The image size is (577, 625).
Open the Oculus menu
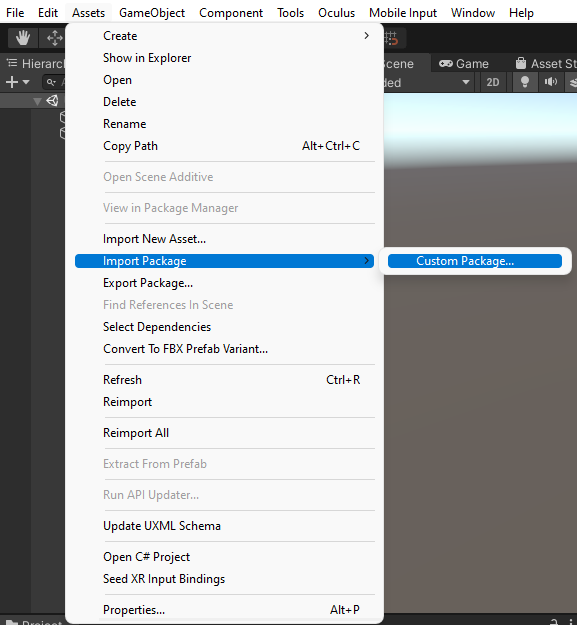point(336,13)
